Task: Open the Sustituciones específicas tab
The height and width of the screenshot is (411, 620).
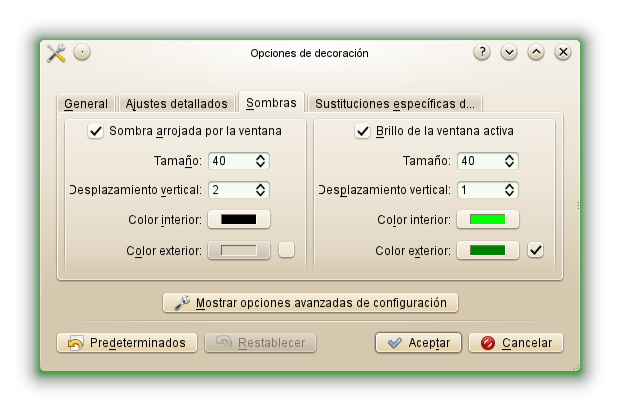Action: [394, 103]
